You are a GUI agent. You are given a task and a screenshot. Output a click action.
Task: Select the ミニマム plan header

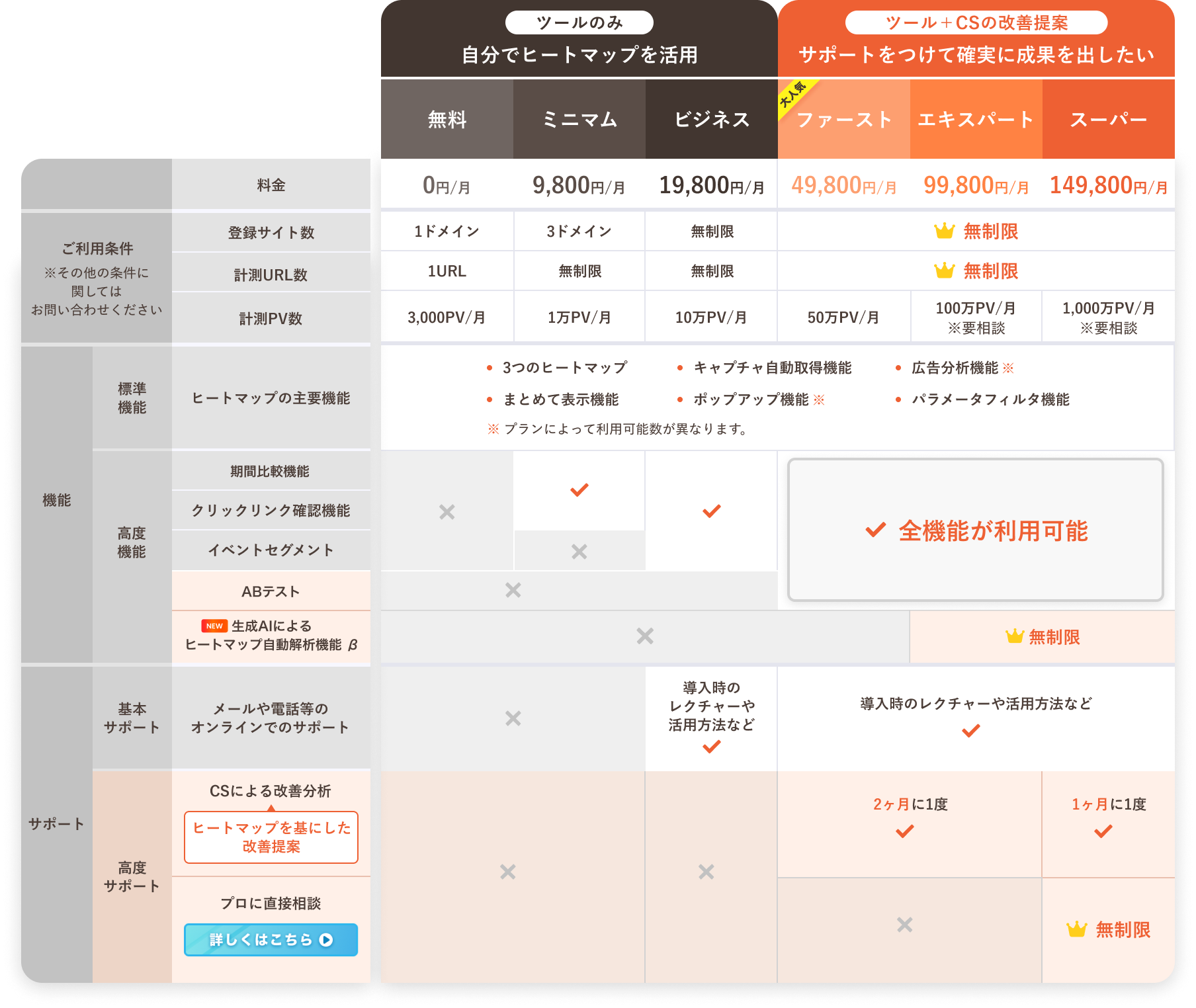pos(579,119)
